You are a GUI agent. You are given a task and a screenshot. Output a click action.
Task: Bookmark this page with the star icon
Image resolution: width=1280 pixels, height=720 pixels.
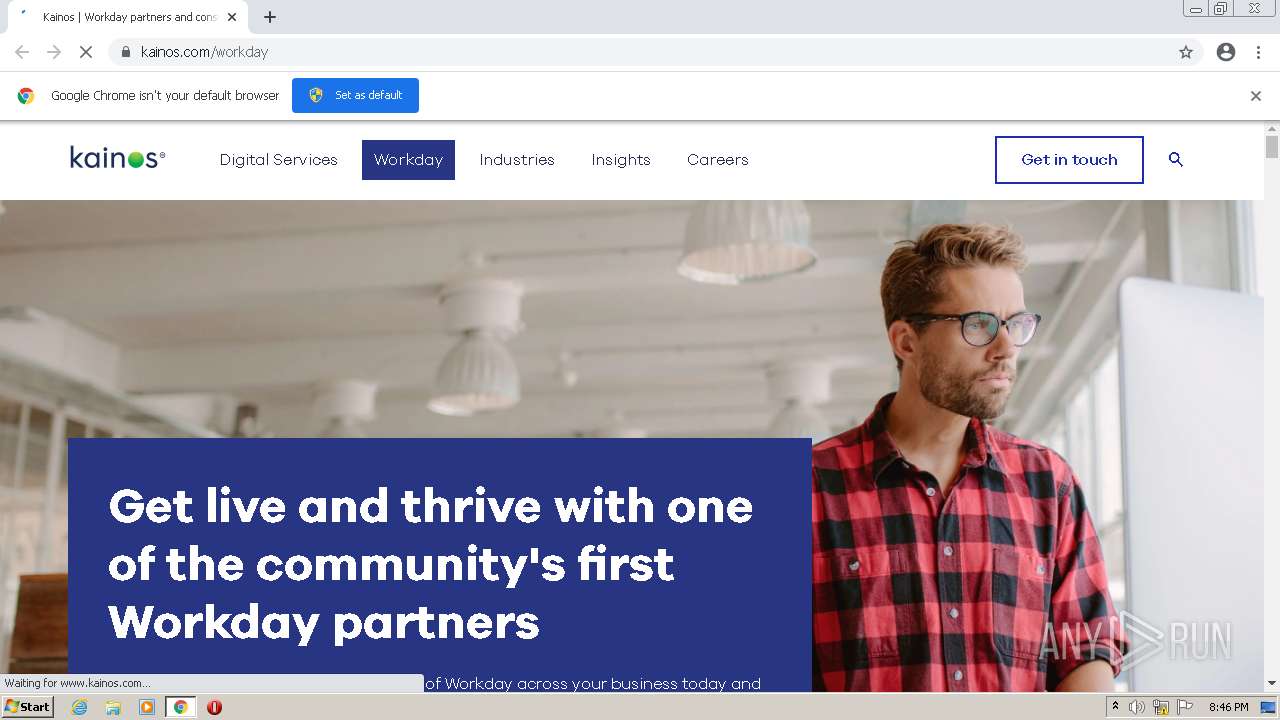(1186, 52)
